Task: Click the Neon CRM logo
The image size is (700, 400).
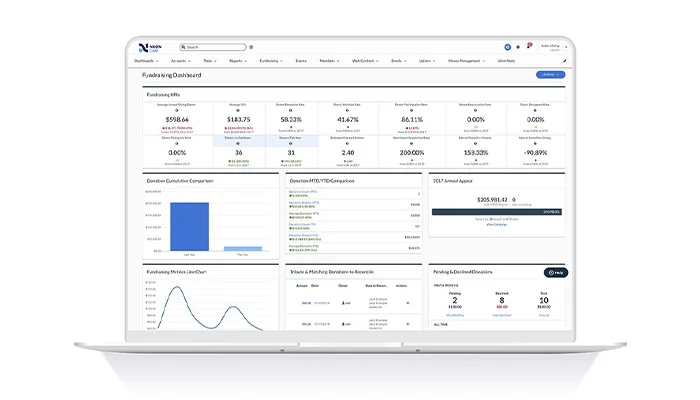Action: point(150,48)
